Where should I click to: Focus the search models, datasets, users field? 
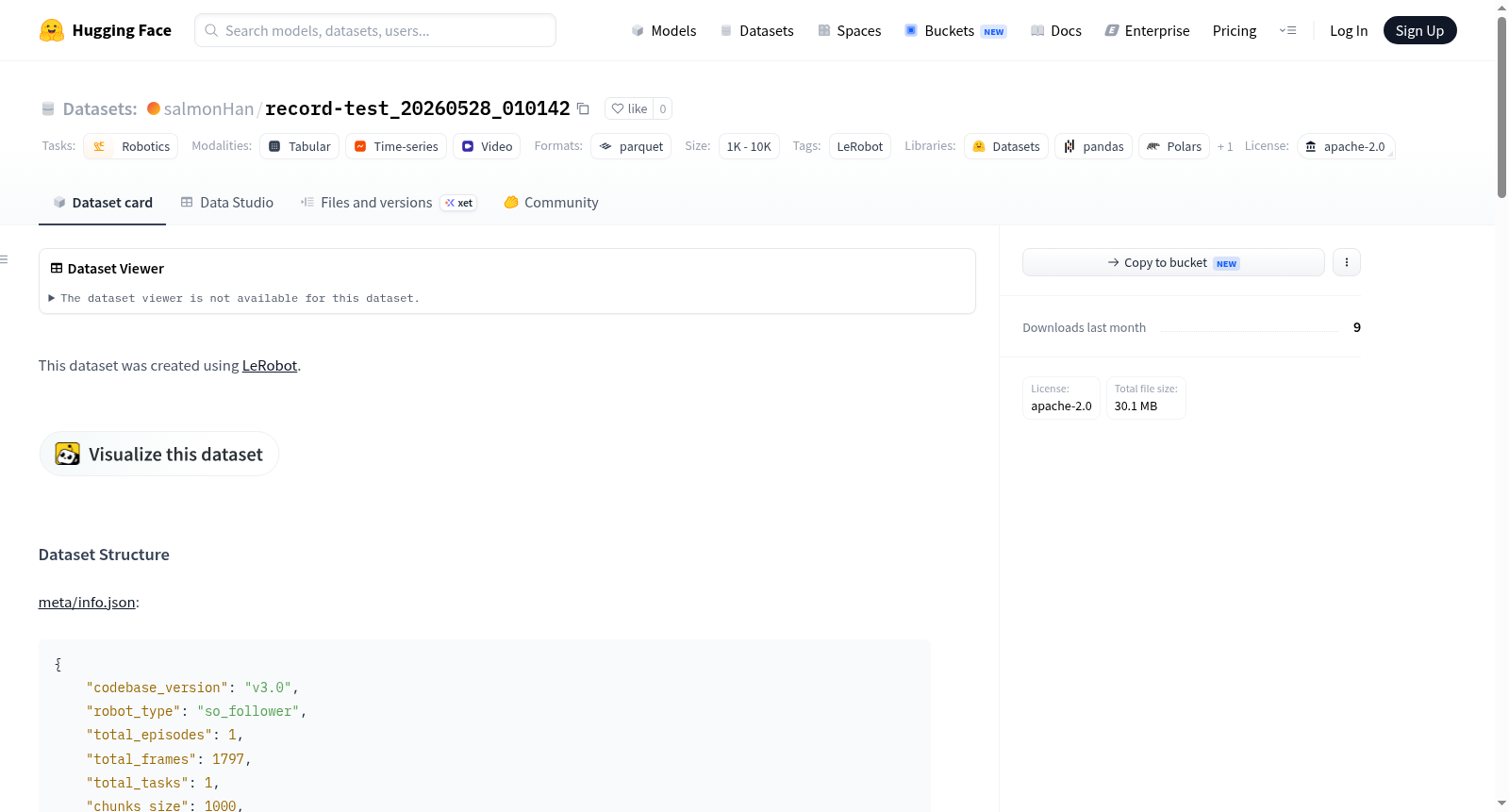375,30
